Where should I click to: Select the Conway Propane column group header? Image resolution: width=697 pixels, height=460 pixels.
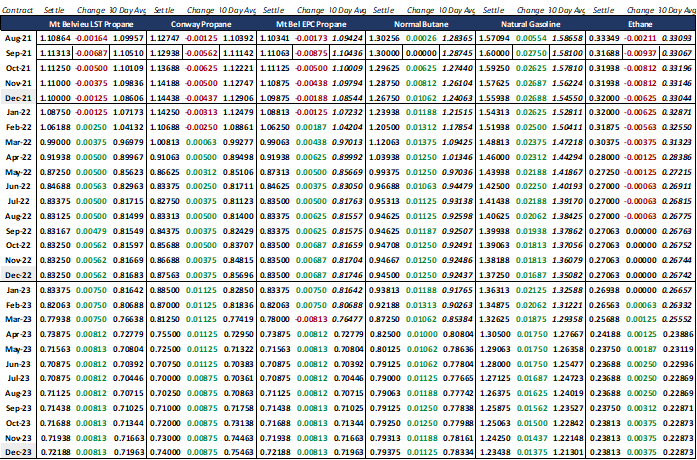tap(200, 24)
